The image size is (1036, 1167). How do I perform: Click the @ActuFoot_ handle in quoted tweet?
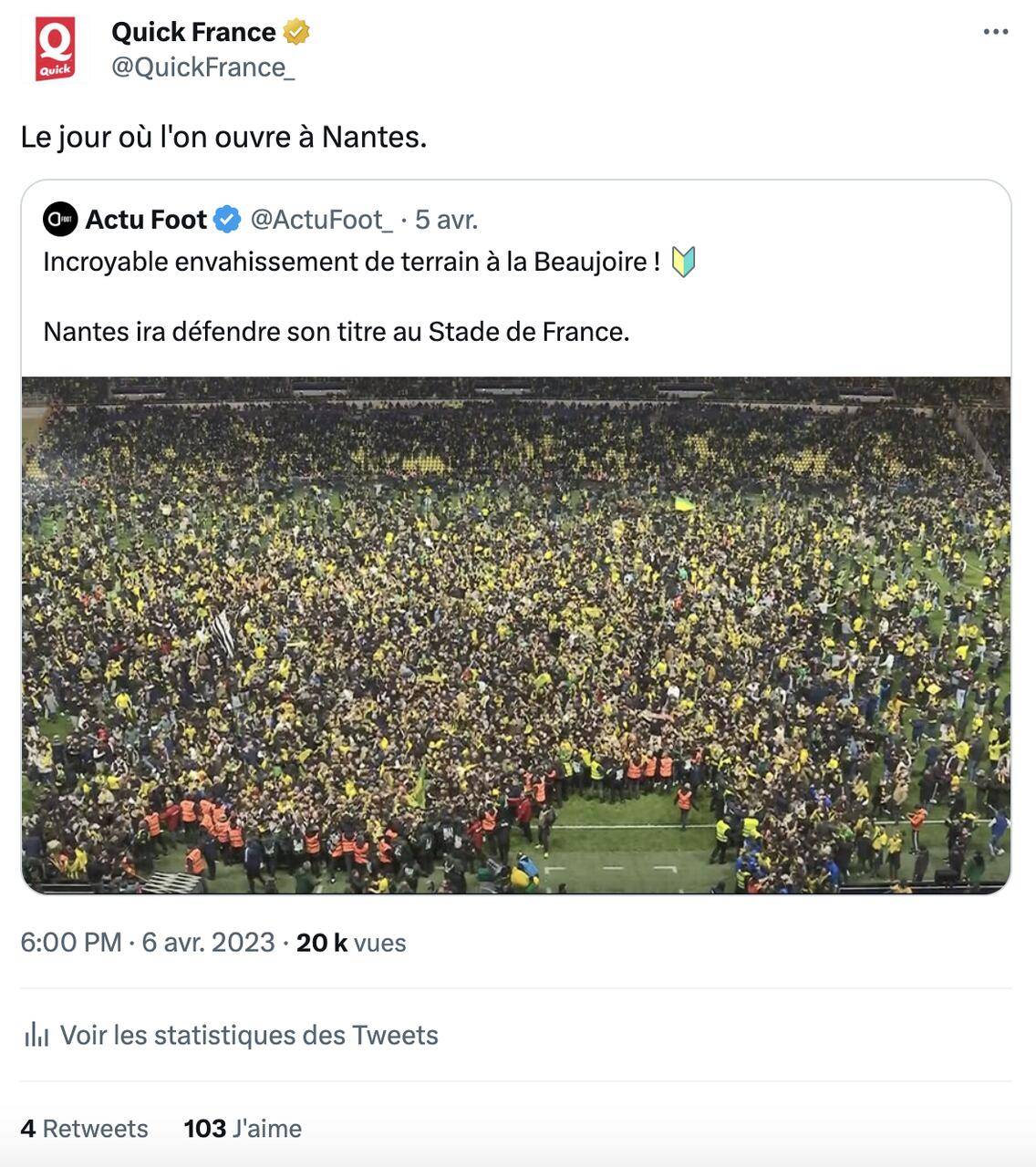[321, 220]
